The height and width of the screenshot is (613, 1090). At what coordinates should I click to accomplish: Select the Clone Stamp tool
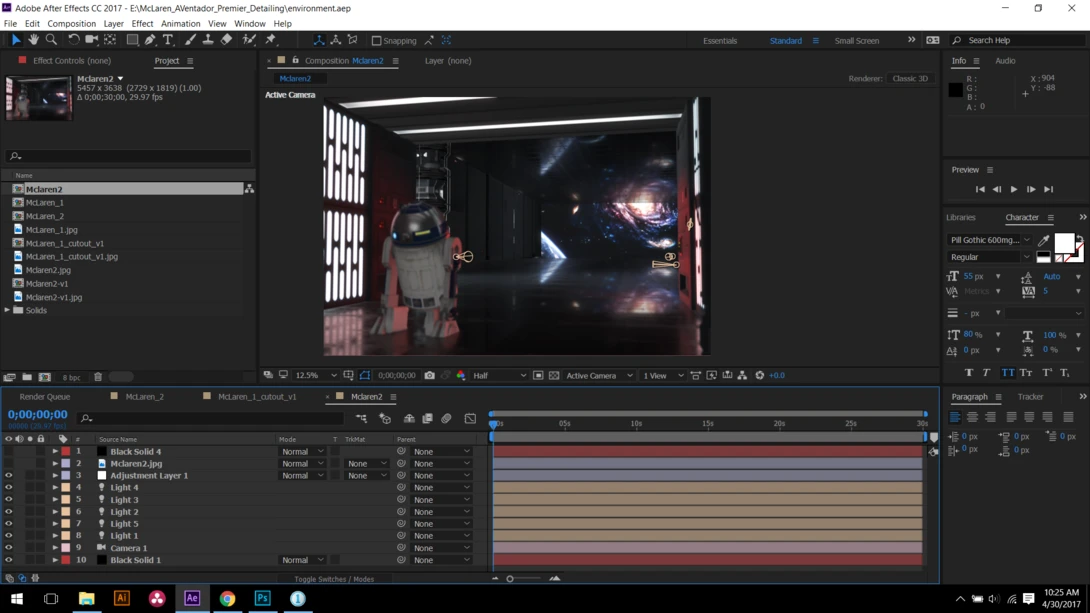[208, 40]
